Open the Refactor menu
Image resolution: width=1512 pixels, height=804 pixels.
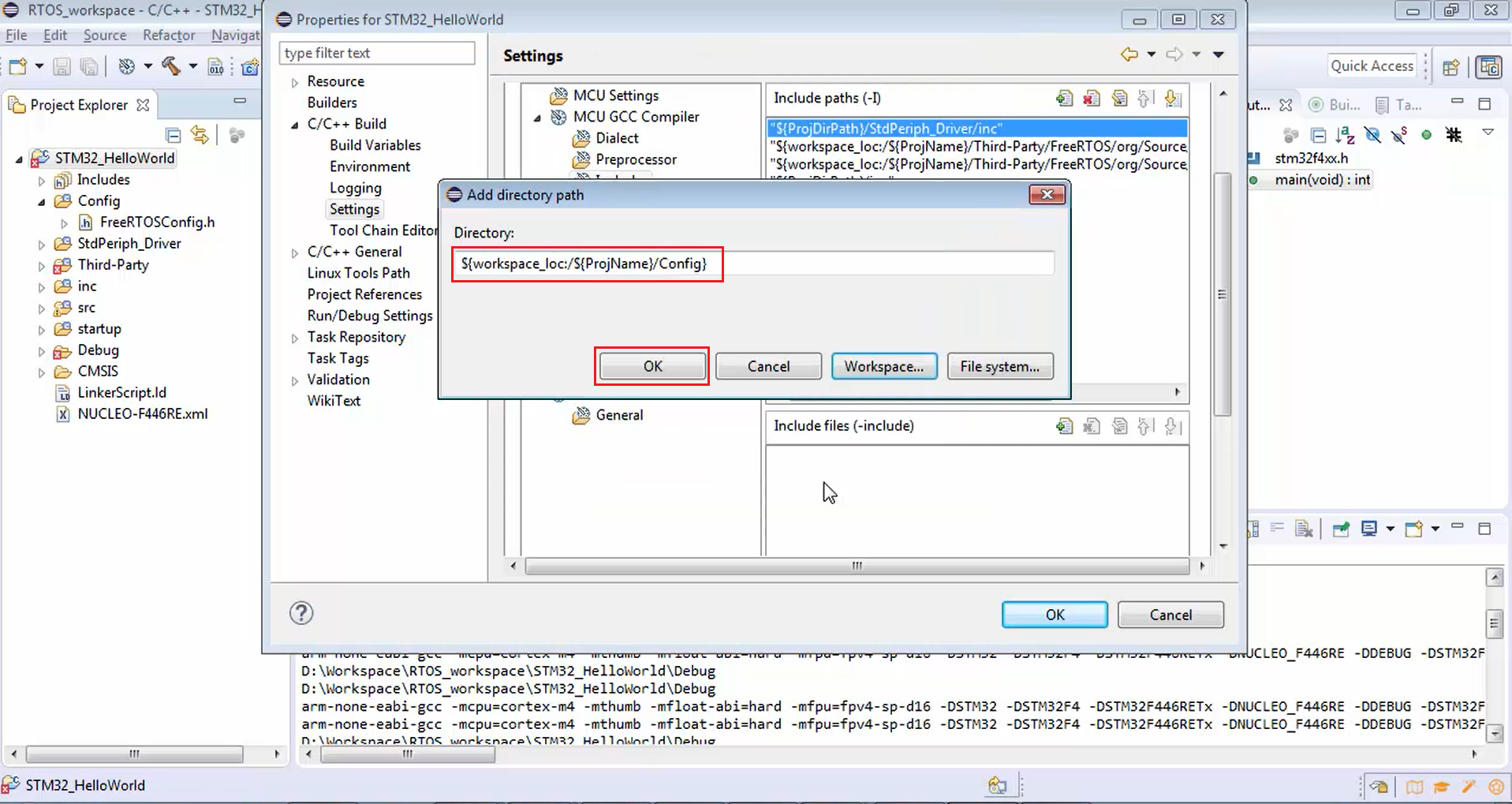pos(168,35)
